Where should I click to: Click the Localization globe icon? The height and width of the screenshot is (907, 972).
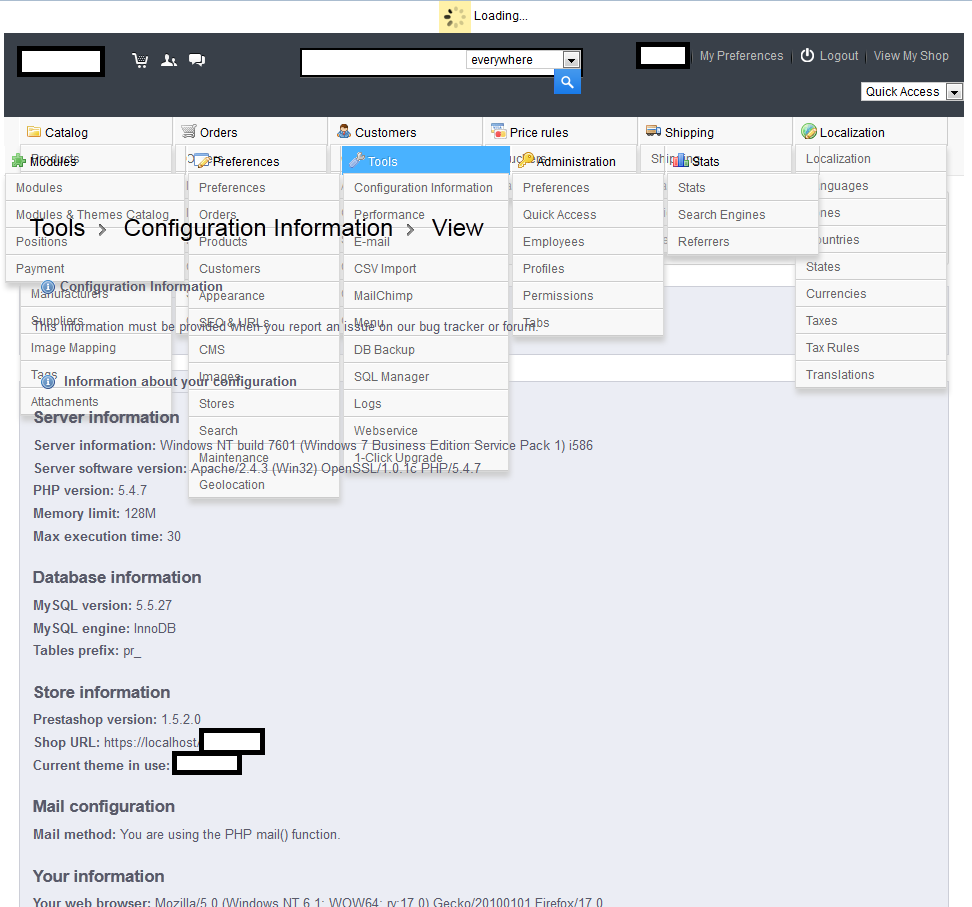coord(808,131)
